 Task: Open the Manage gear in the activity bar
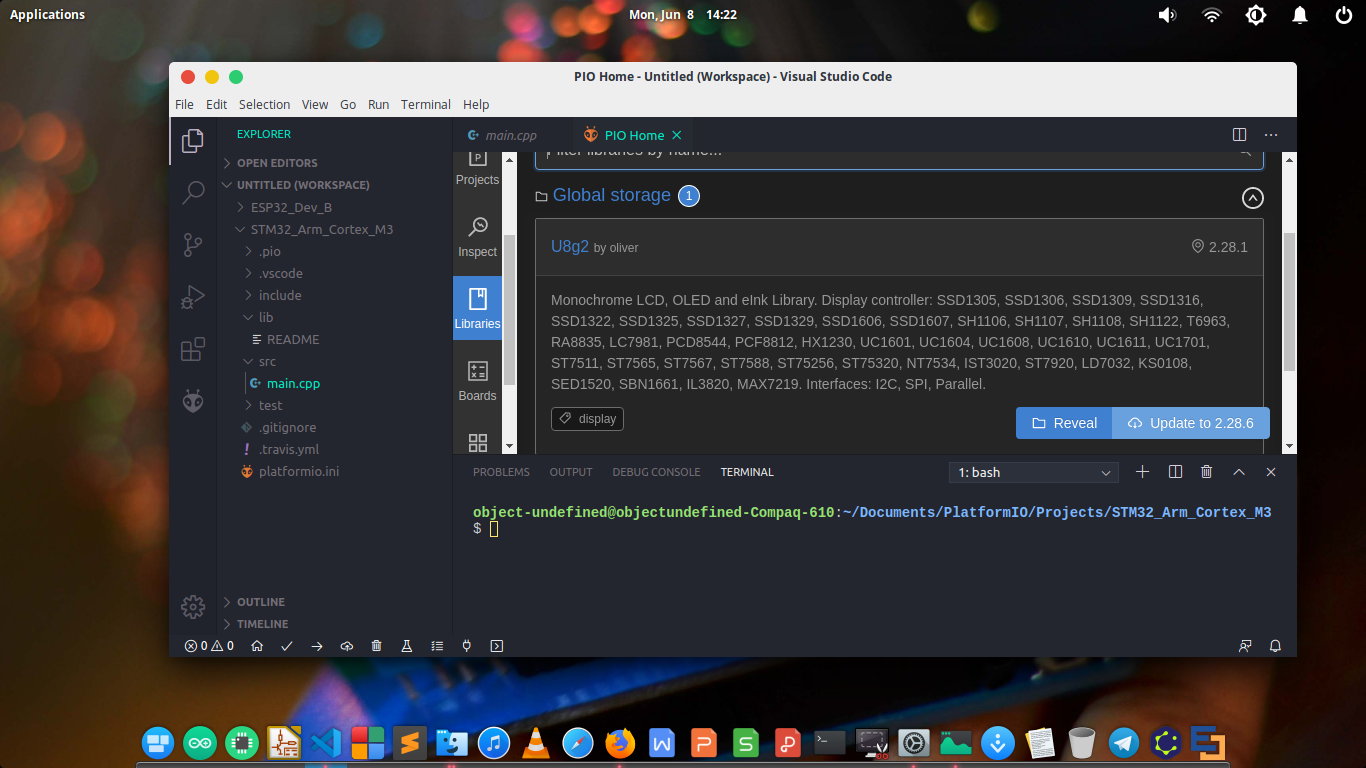click(193, 606)
